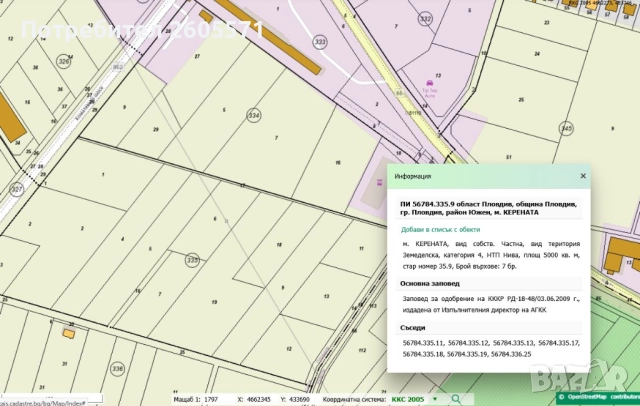Click the pink shop icon beside the popup

(x=379, y=183)
